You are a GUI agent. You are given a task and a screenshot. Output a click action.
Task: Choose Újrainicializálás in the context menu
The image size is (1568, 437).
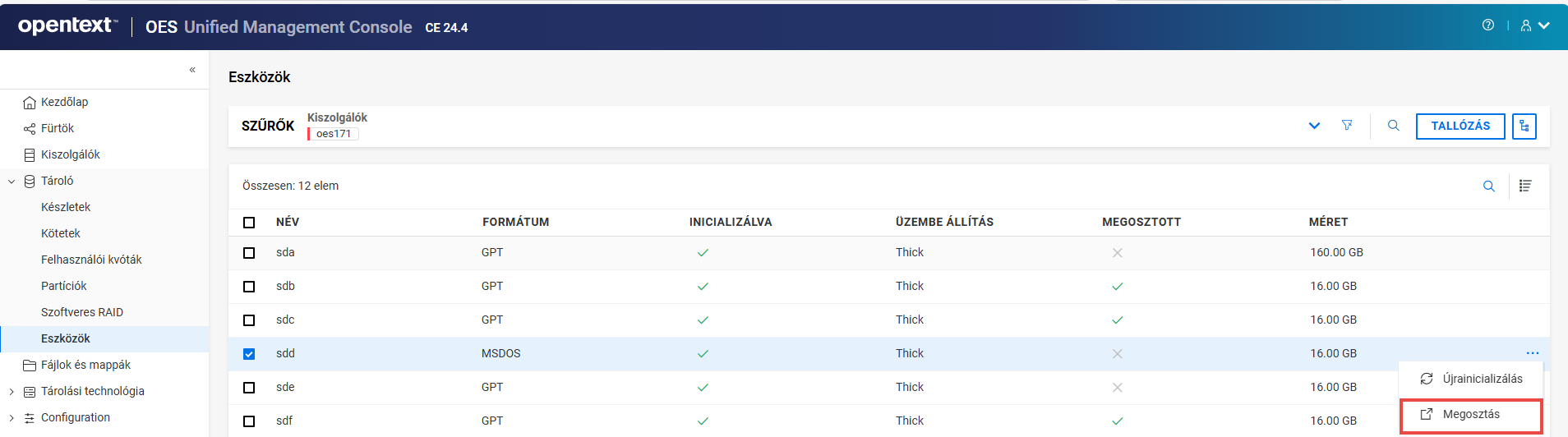[x=1482, y=379]
